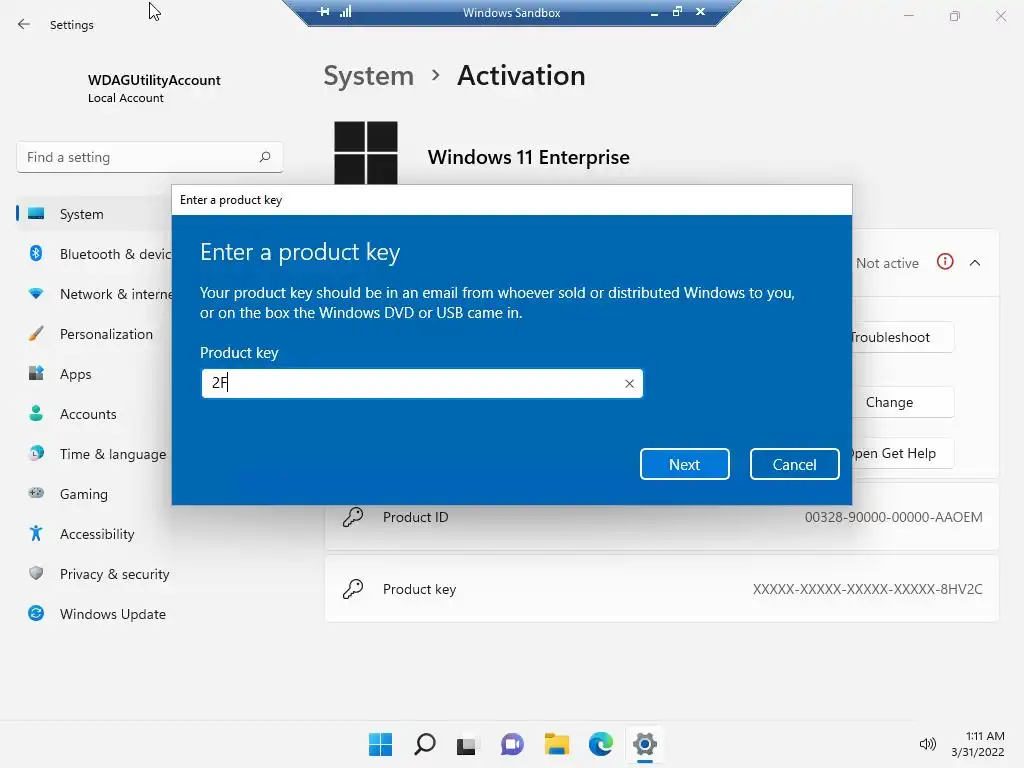Viewport: 1024px width, 768px height.
Task: Click the red info icon beside Not active
Action: (945, 262)
